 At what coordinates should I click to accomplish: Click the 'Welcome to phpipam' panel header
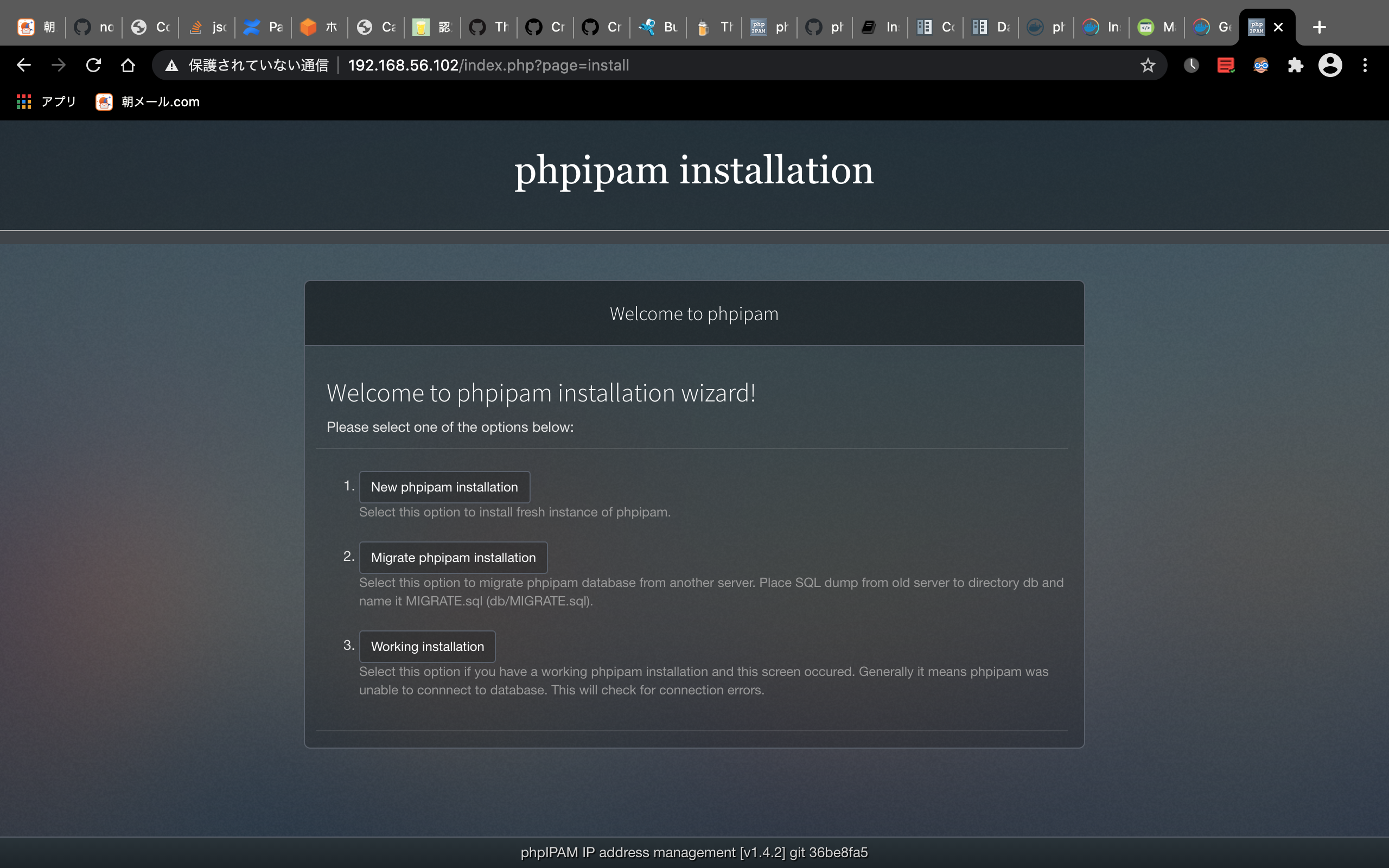point(694,314)
